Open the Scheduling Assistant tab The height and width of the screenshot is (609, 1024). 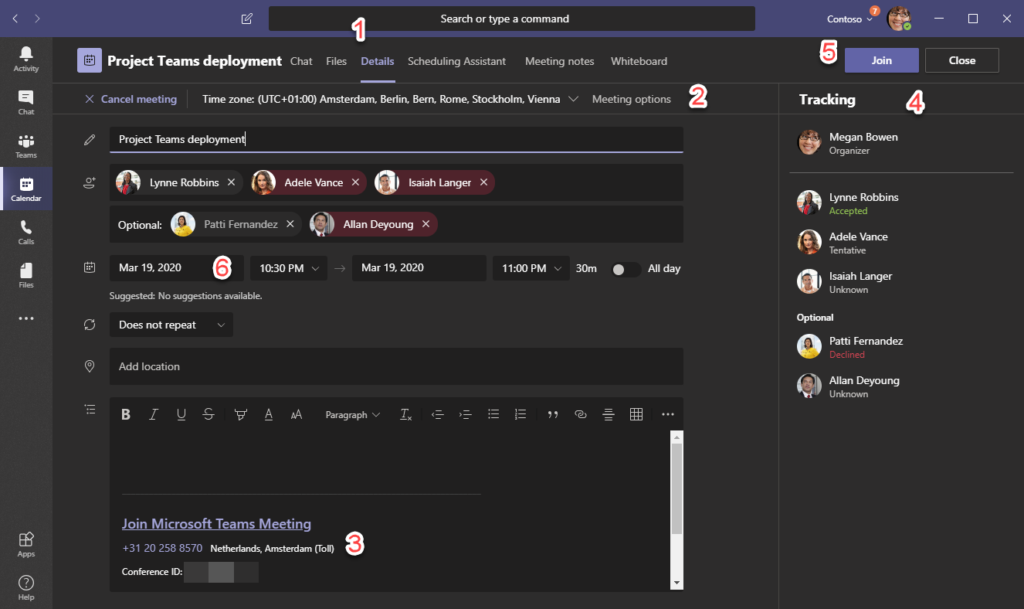tap(456, 61)
